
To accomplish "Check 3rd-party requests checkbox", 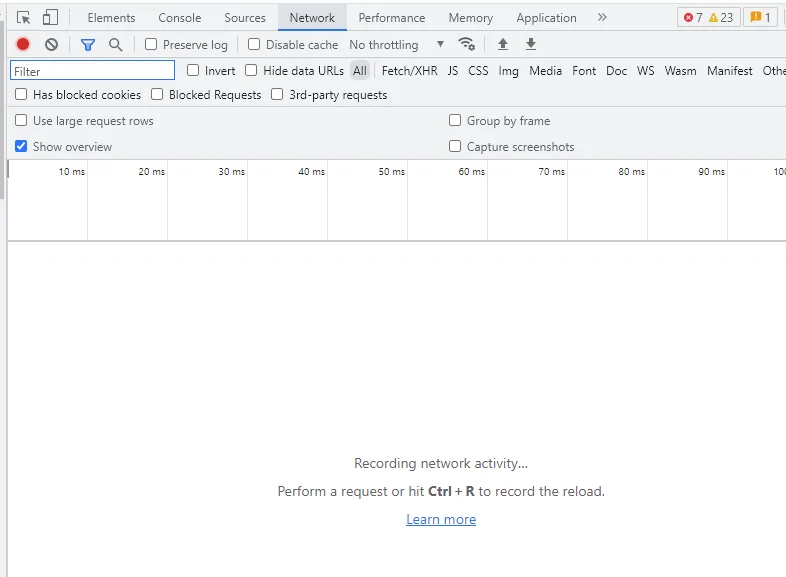I will tap(277, 94).
